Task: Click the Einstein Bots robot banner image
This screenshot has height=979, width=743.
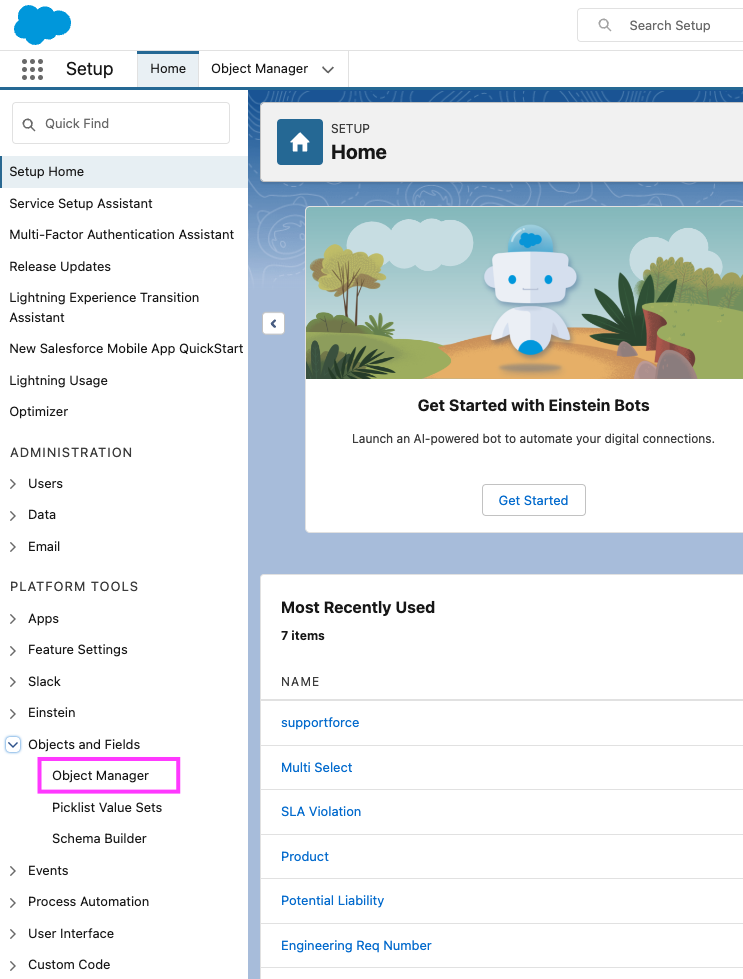Action: tap(524, 293)
